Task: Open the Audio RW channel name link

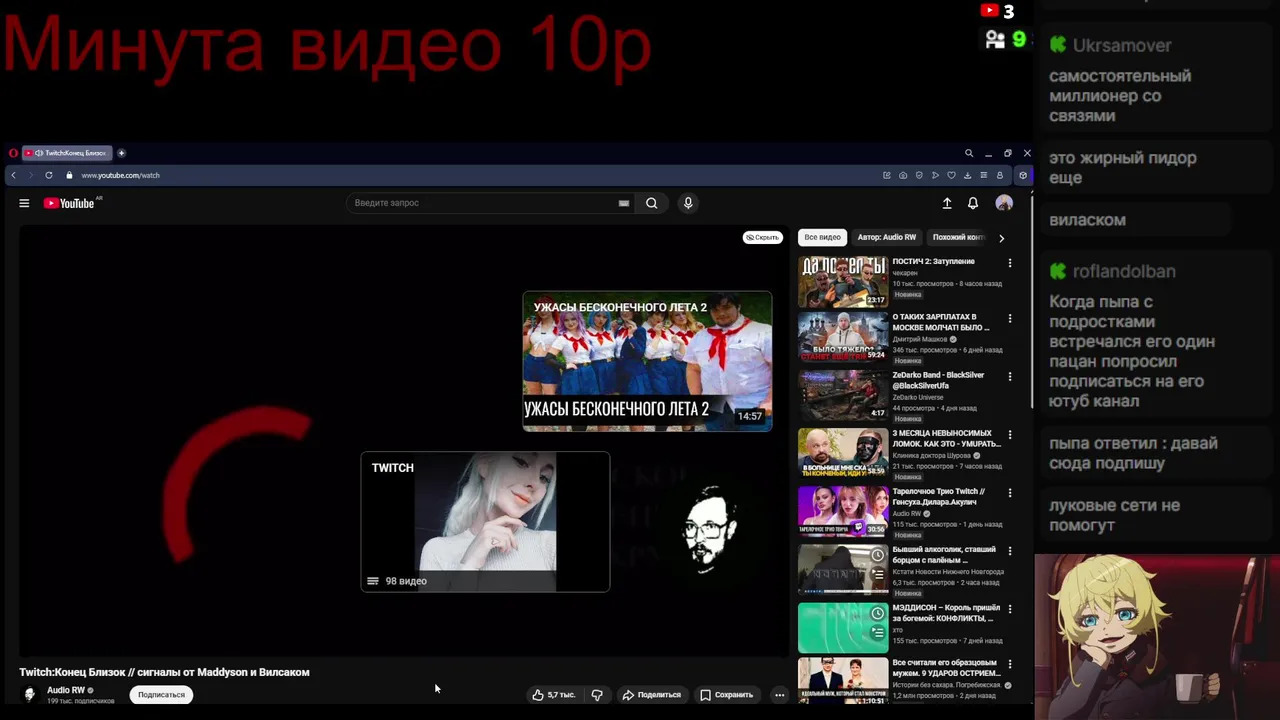Action: (x=66, y=690)
